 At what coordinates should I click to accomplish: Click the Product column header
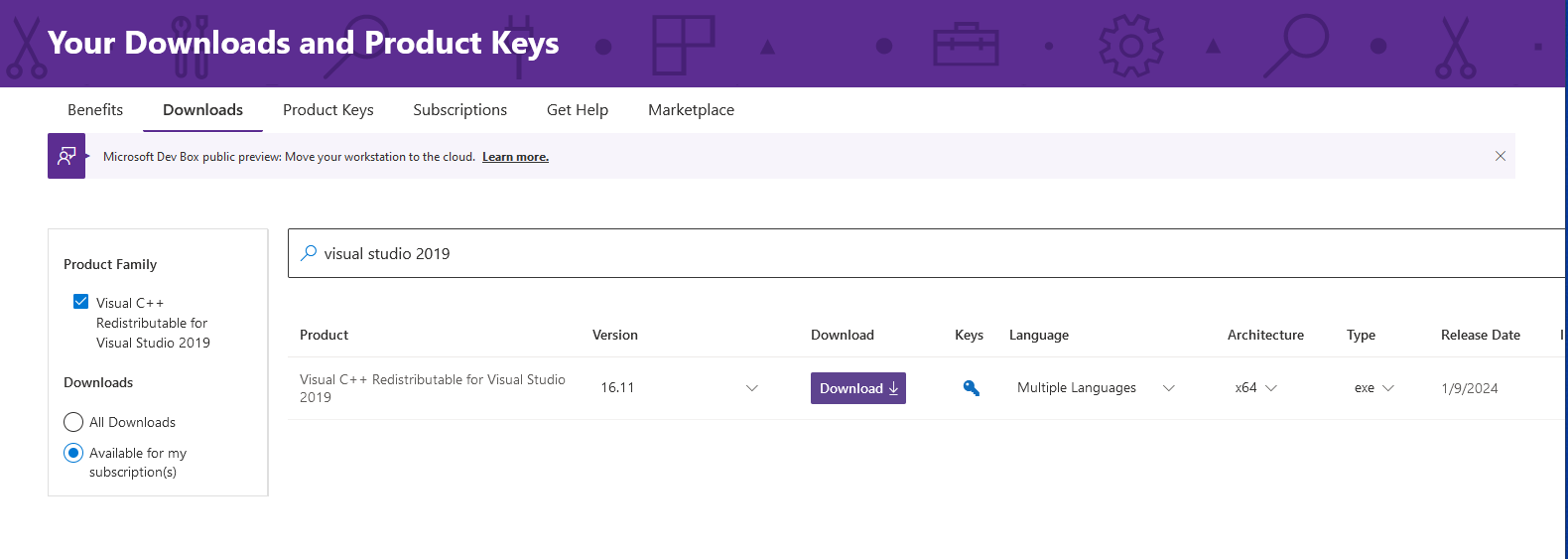coord(324,335)
